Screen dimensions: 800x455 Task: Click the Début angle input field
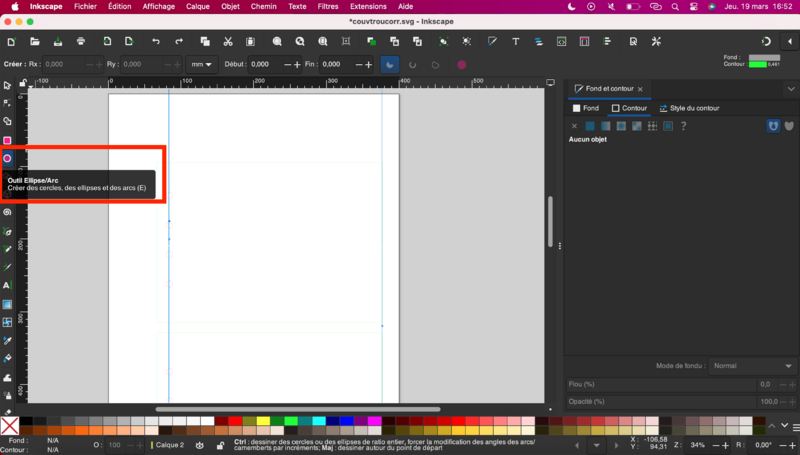click(265, 64)
